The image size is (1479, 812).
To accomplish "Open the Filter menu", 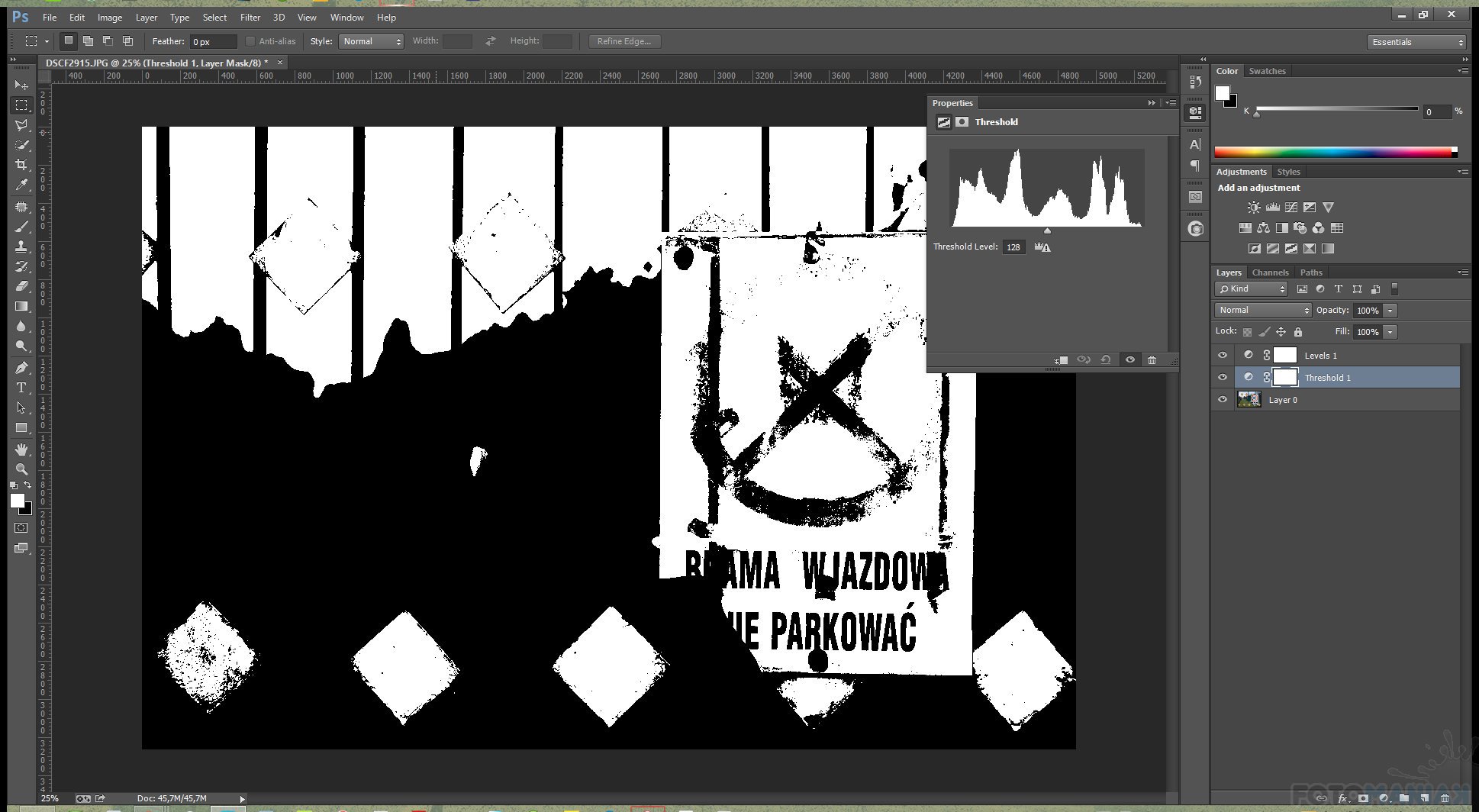I will tap(250, 17).
